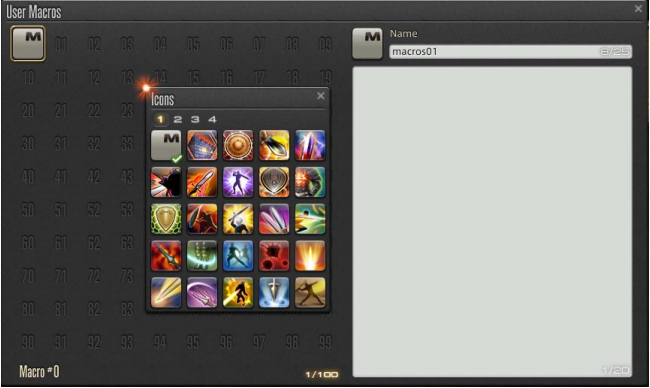Image resolution: width=650 pixels, height=388 pixels.
Task: Select the sepia javelin thrower icon
Action: pyautogui.click(x=310, y=293)
